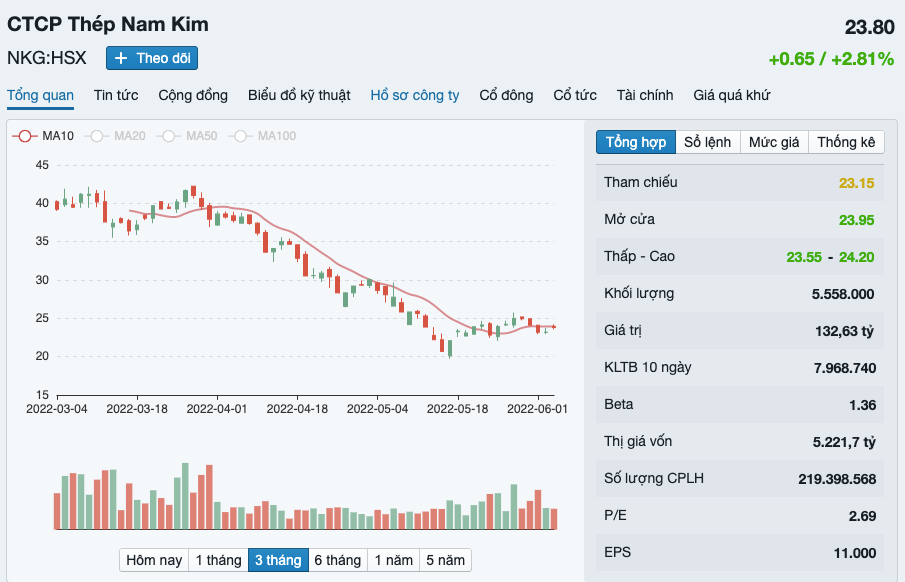Viewport: 905px width, 582px height.
Task: Click the price change +0.65 / +2.81%
Action: (831, 59)
